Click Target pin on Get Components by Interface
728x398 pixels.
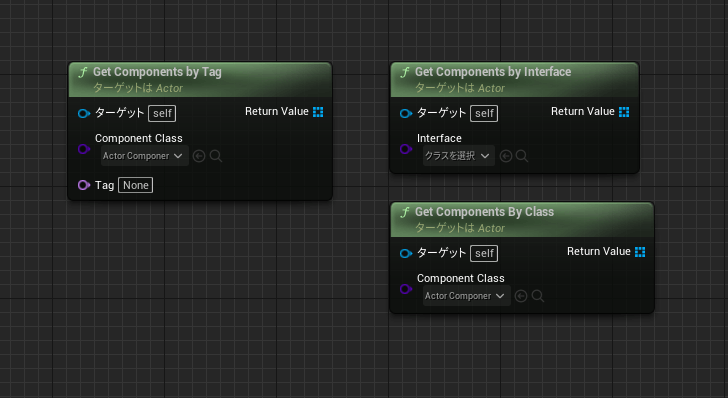pyautogui.click(x=405, y=113)
